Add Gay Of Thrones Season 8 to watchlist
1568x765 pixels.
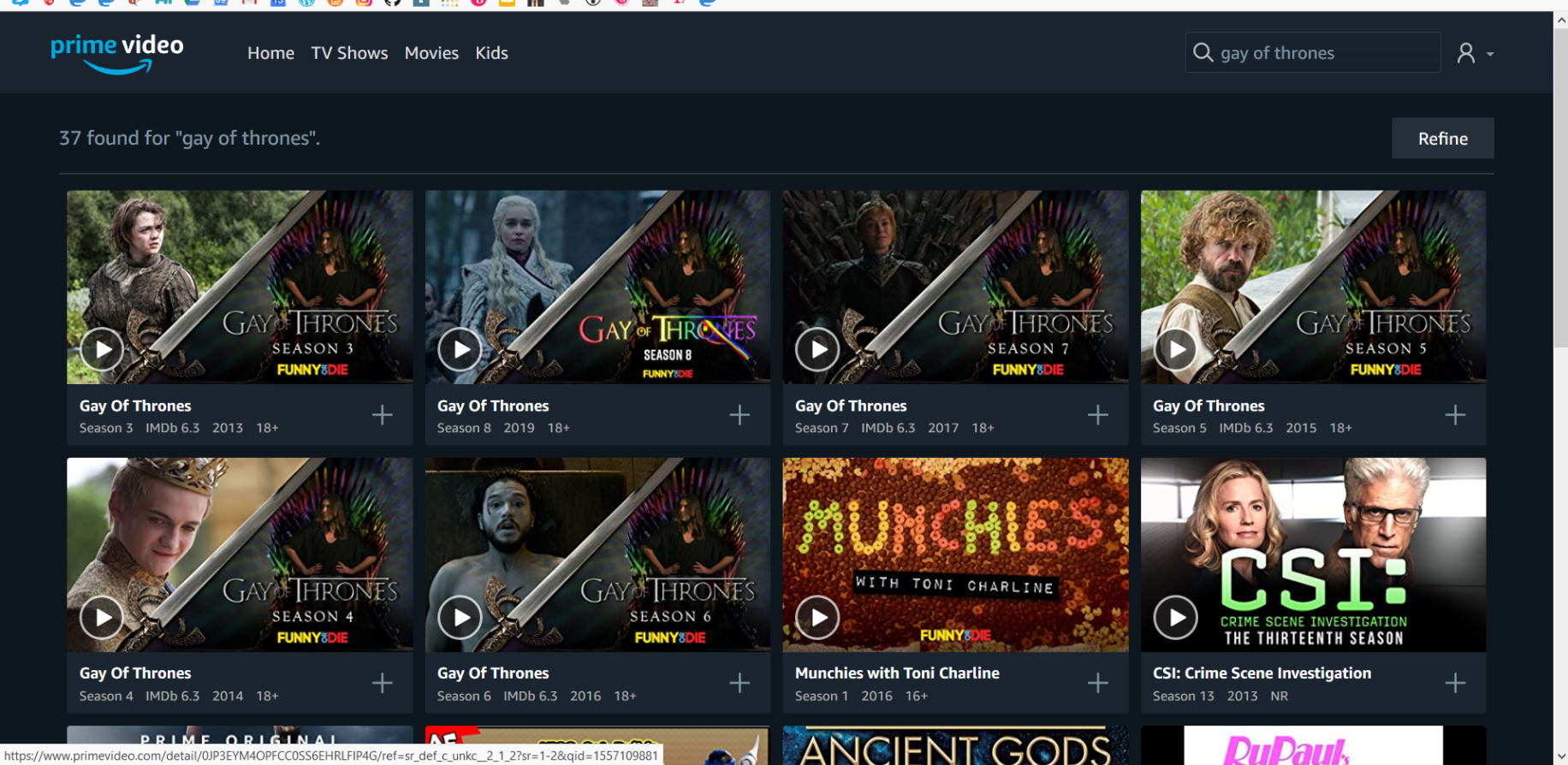click(739, 415)
